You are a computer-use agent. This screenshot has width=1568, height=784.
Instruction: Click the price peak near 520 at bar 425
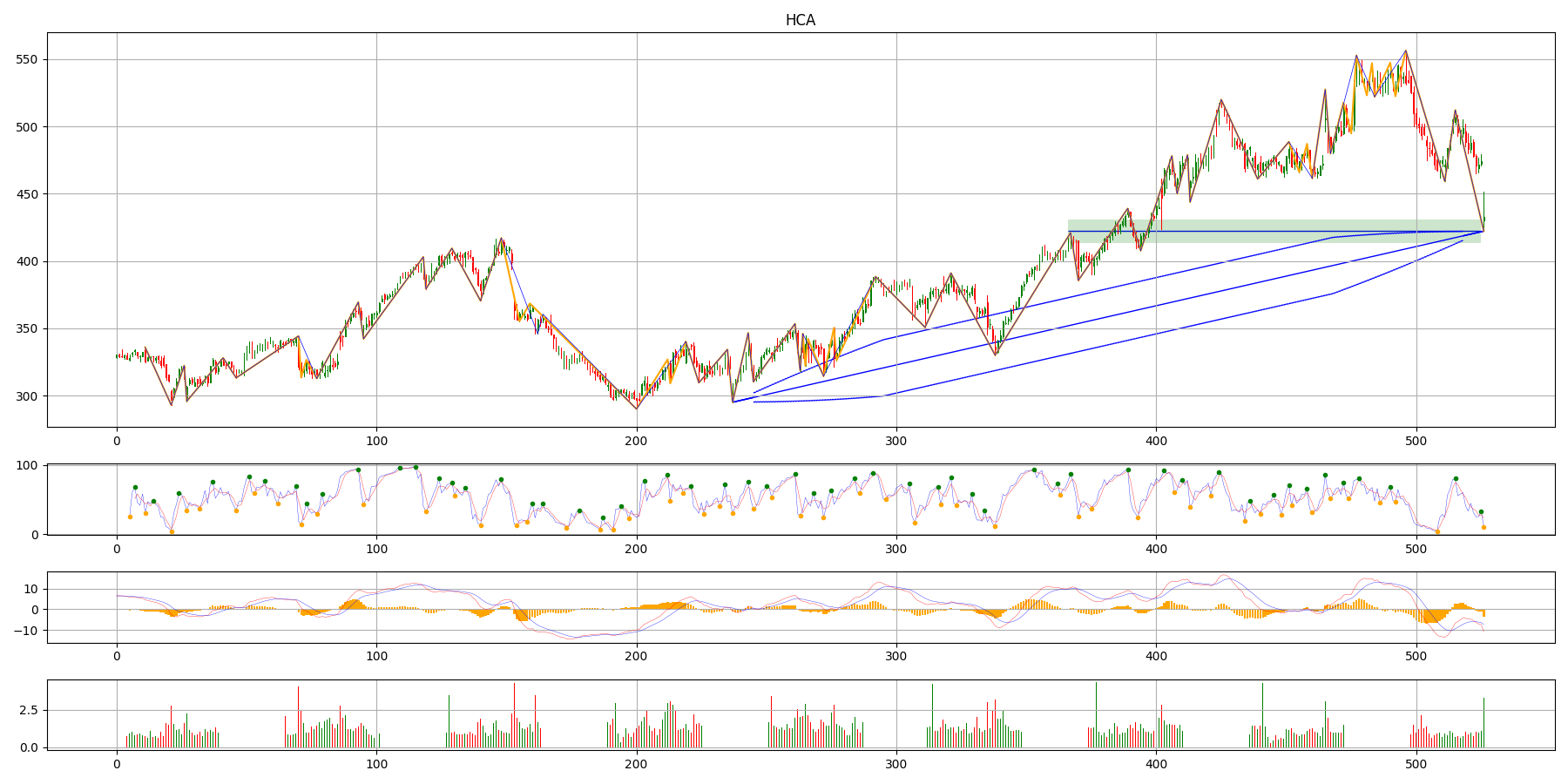point(1220,100)
